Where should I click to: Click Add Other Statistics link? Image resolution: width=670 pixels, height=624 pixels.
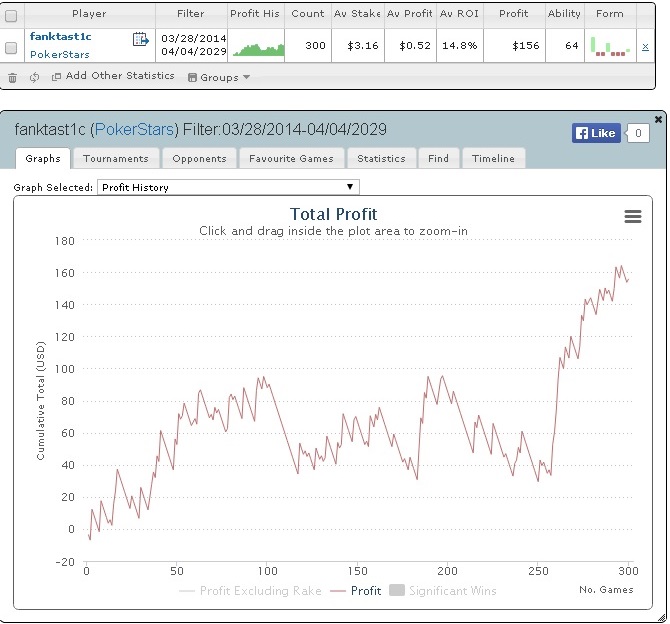pos(112,77)
